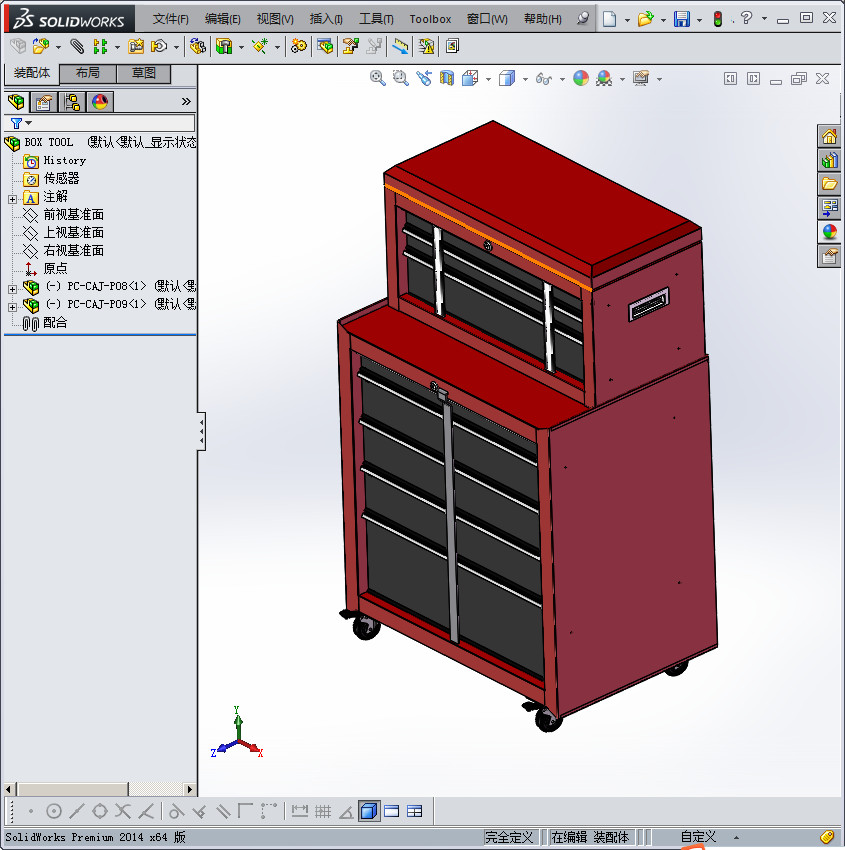Open the 编辑(E) menu
The image size is (845, 850).
point(223,19)
